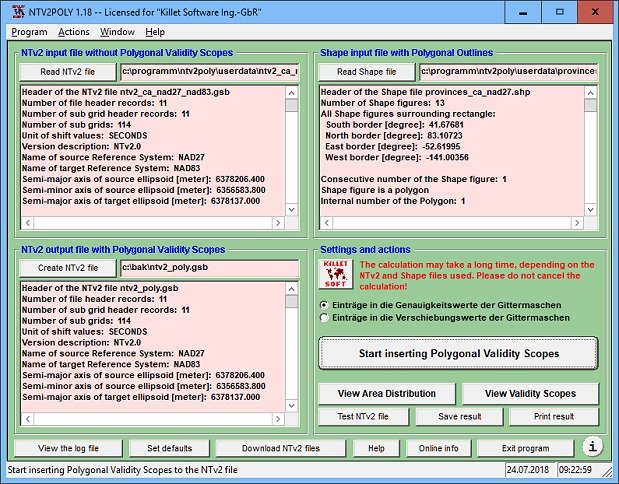Viewport: 619px width, 484px height.
Task: Select Einträge in die Verschiebungswerte radio button
Action: 324,318
